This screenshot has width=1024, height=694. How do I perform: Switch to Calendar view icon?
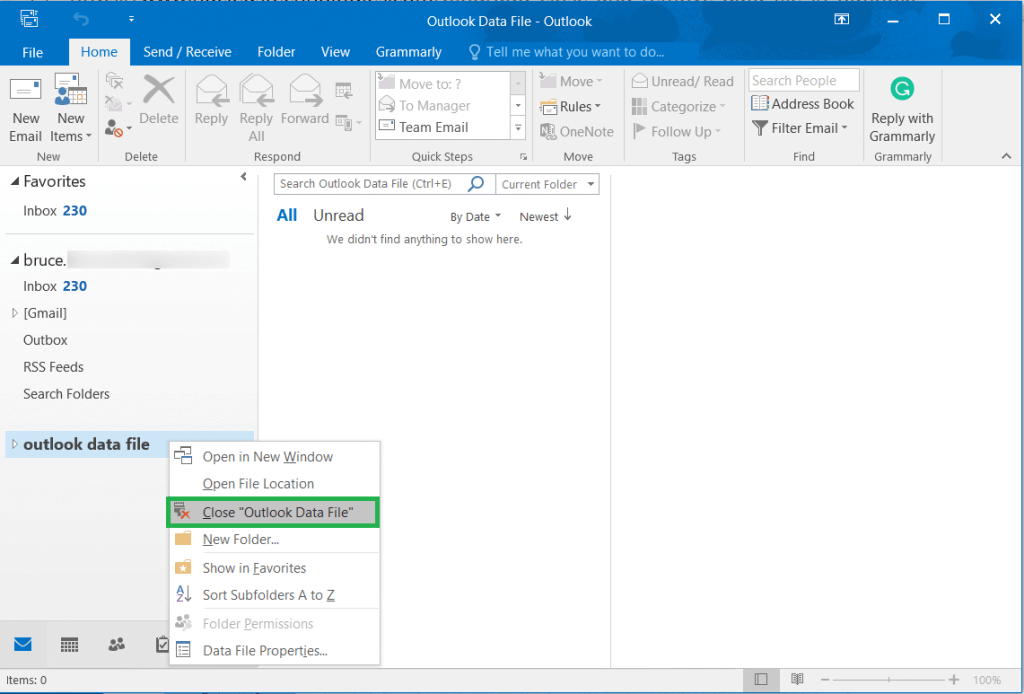(69, 645)
